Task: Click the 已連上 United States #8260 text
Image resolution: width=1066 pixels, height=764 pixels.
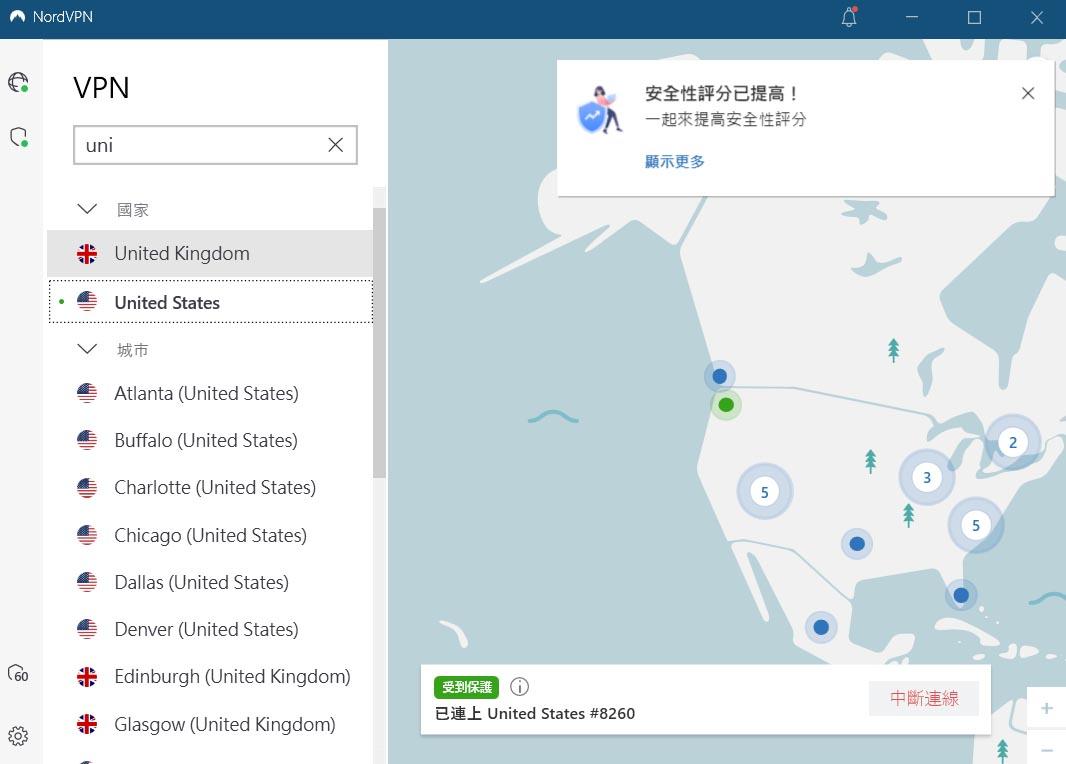Action: click(x=535, y=713)
